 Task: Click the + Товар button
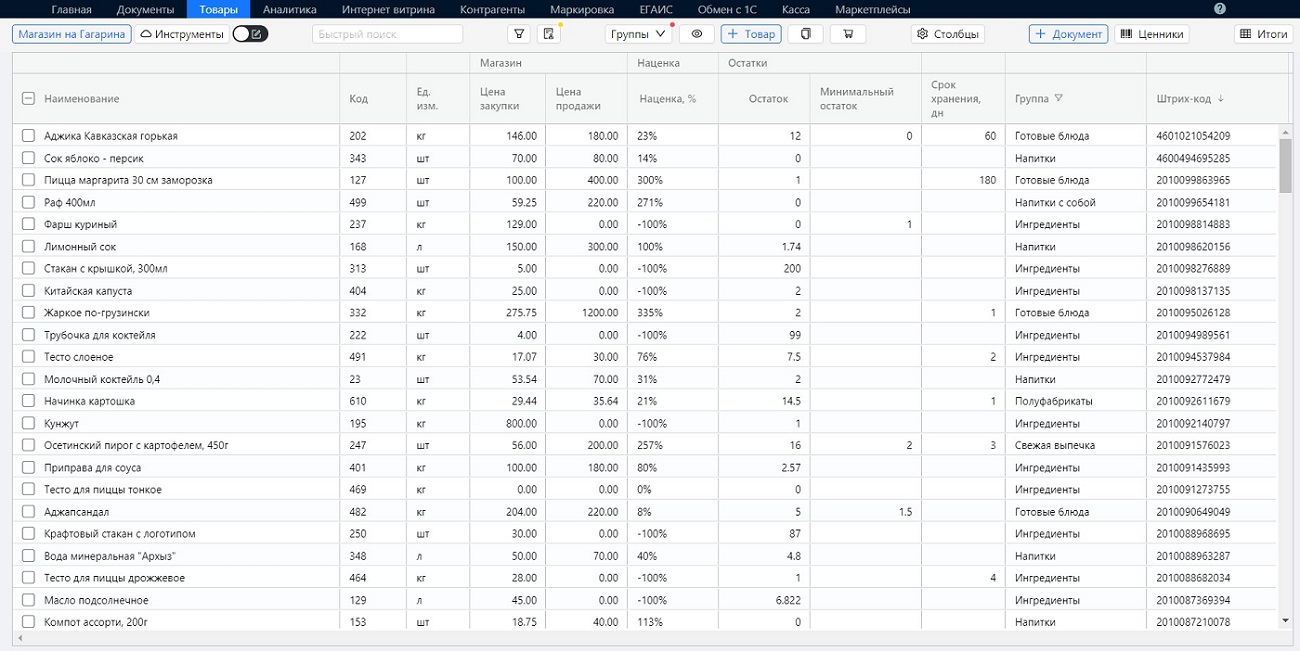pos(751,34)
